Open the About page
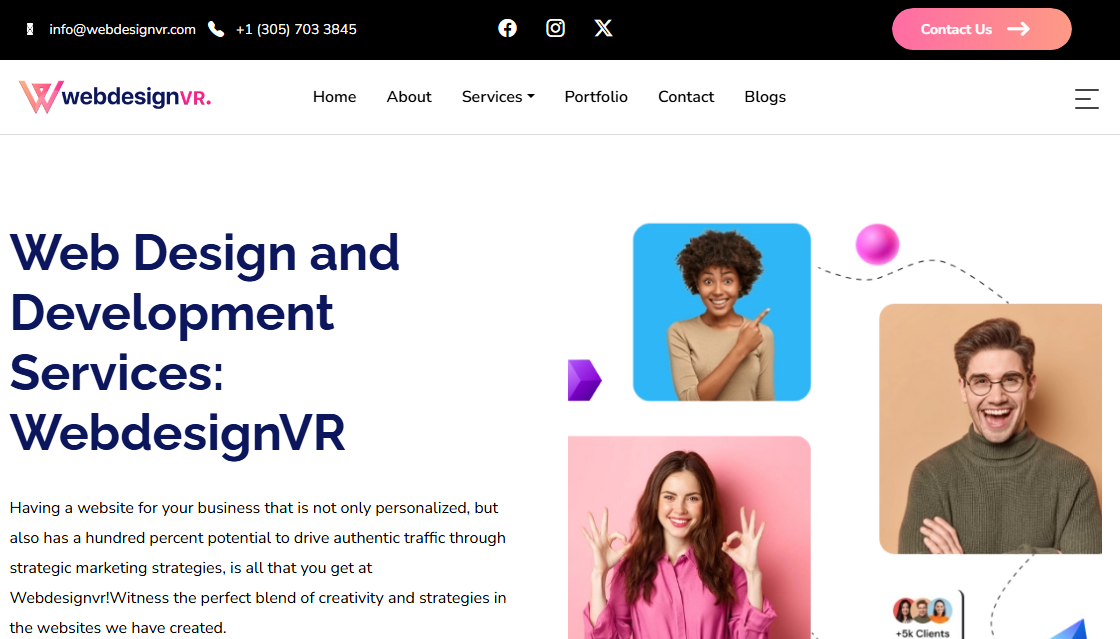The image size is (1120, 639). click(409, 97)
